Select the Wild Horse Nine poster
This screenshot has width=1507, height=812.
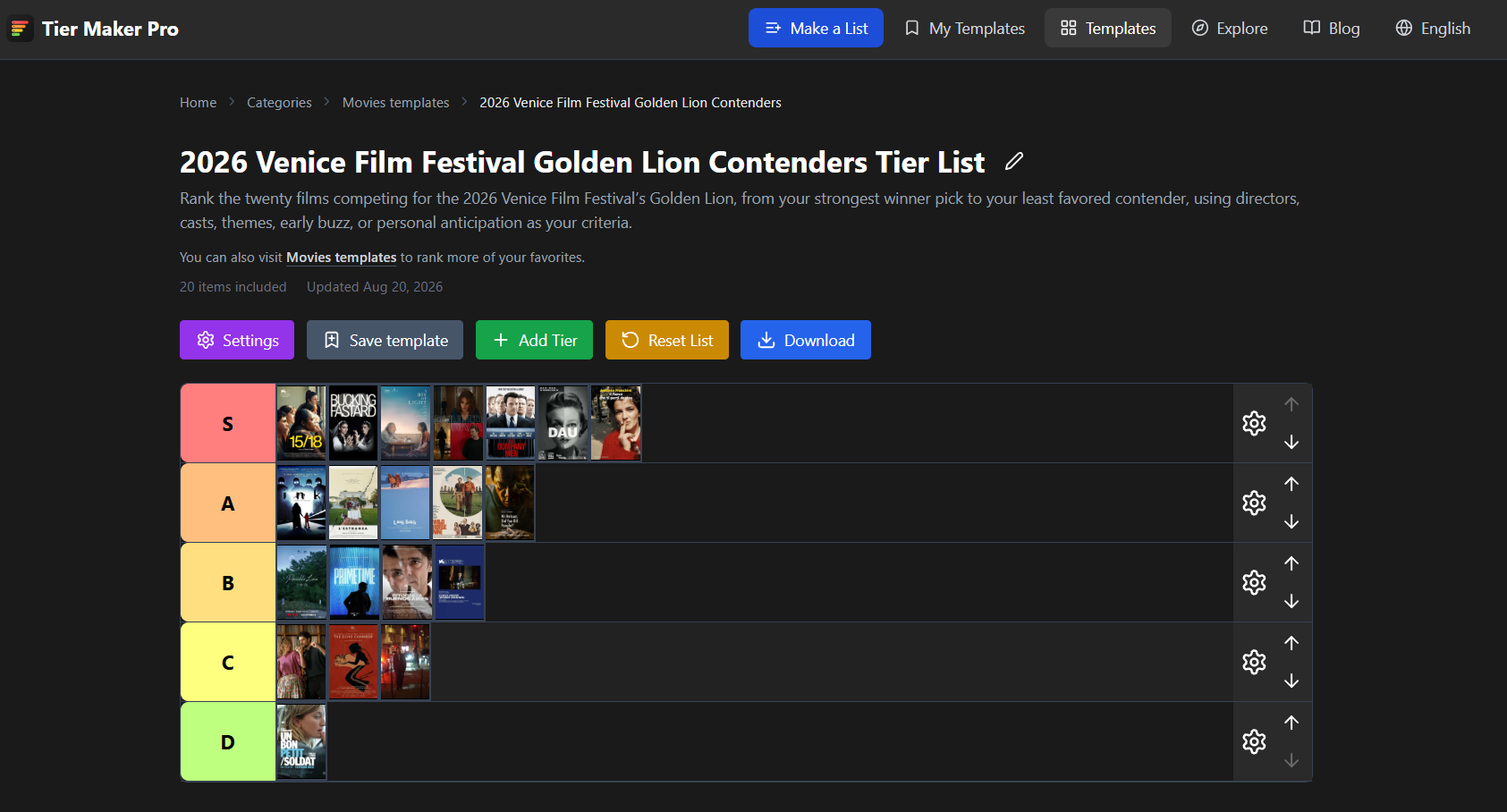[x=458, y=503]
